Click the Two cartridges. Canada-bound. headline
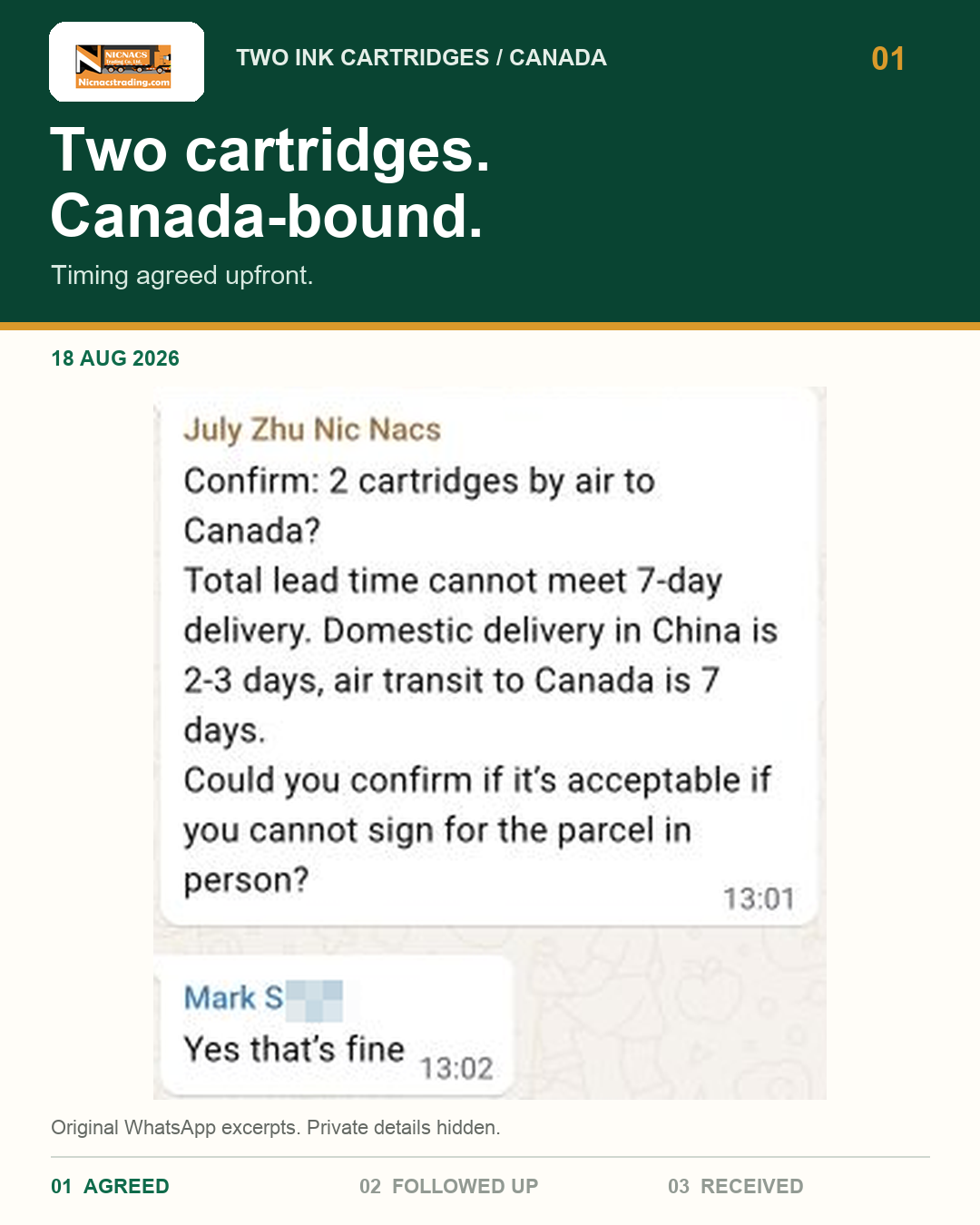Screen dimensions: 980x1225 270,182
